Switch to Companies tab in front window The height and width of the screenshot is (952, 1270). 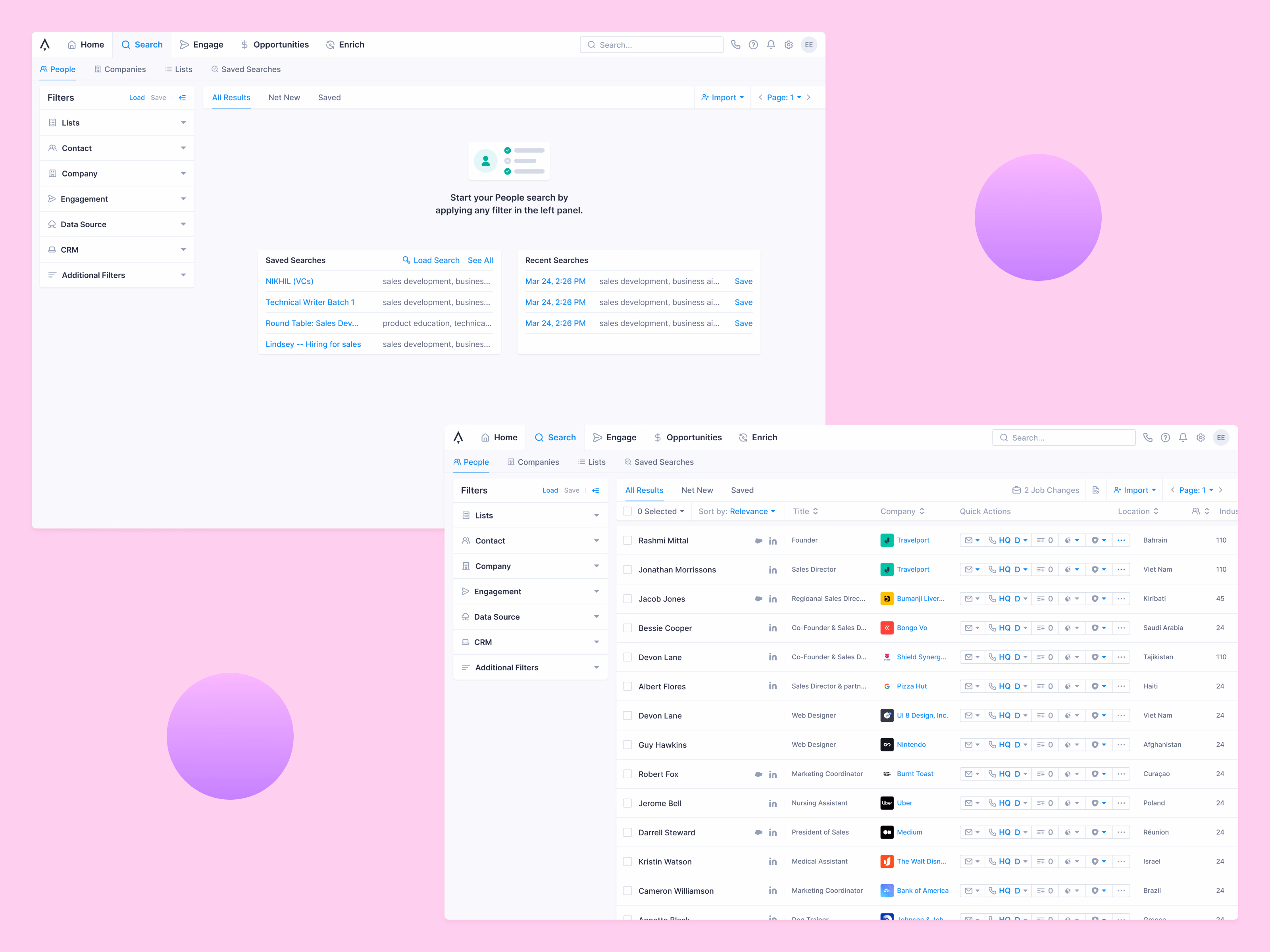(533, 462)
